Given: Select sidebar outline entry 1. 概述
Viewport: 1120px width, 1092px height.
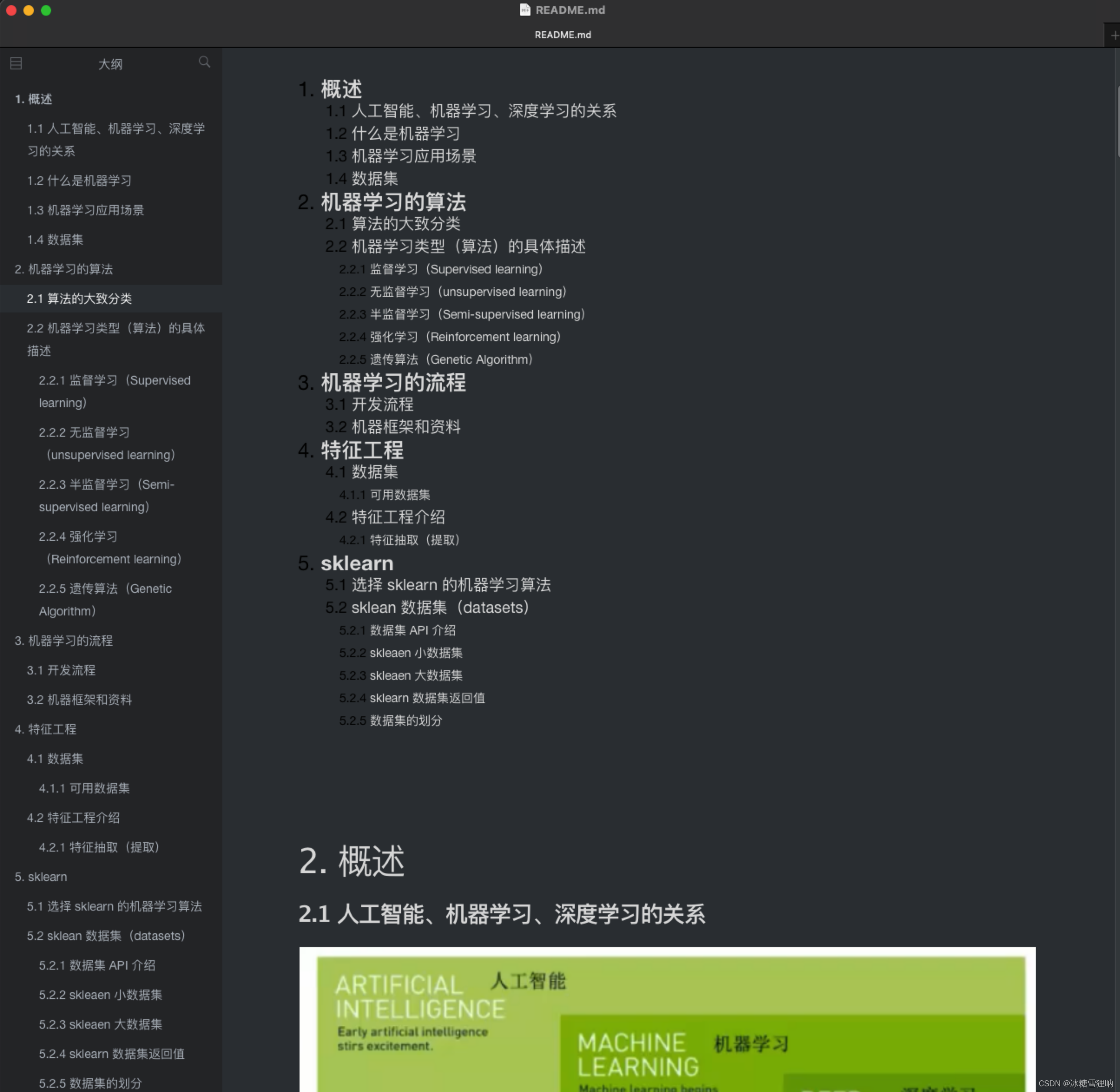Looking at the screenshot, I should 33,99.
